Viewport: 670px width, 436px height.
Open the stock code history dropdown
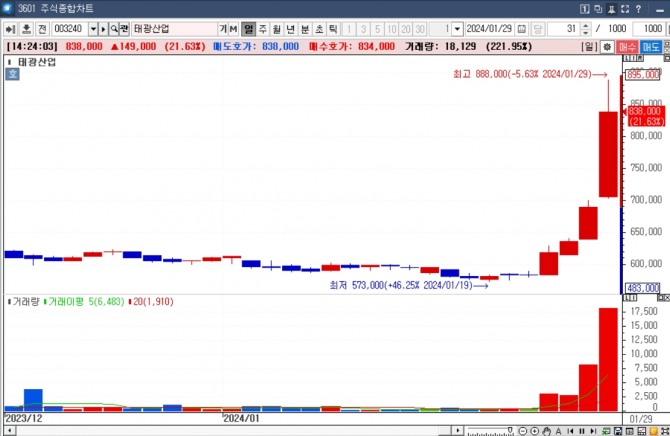click(93, 29)
